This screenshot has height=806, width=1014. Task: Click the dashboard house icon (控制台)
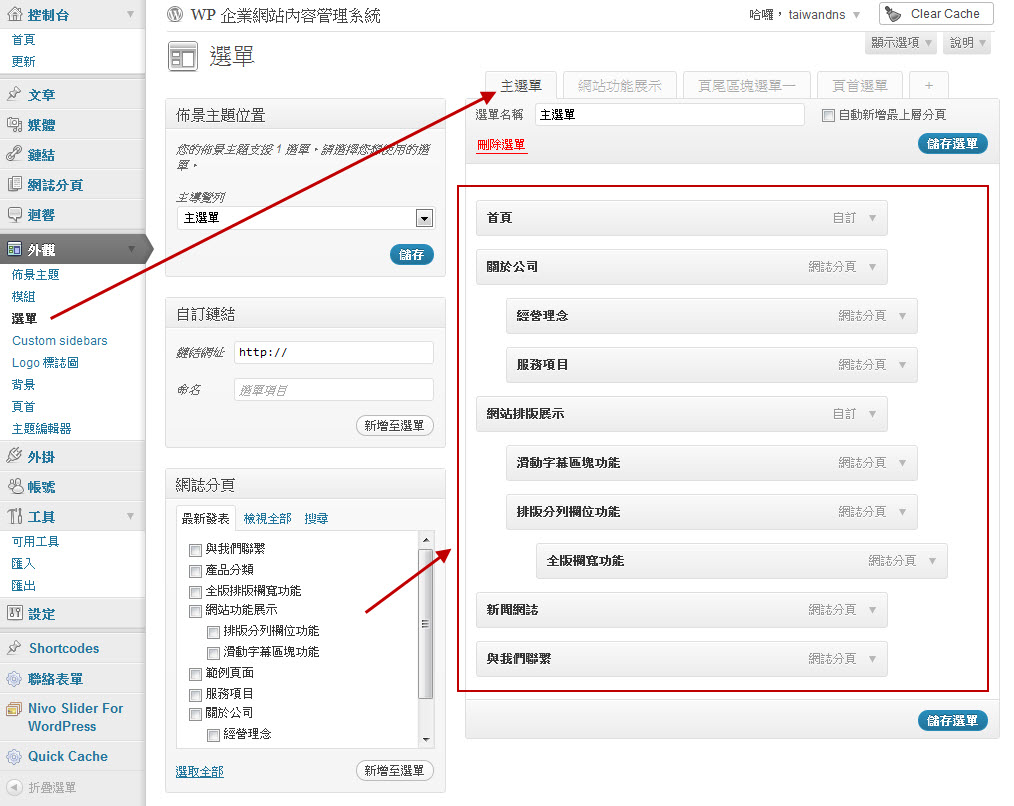(14, 14)
